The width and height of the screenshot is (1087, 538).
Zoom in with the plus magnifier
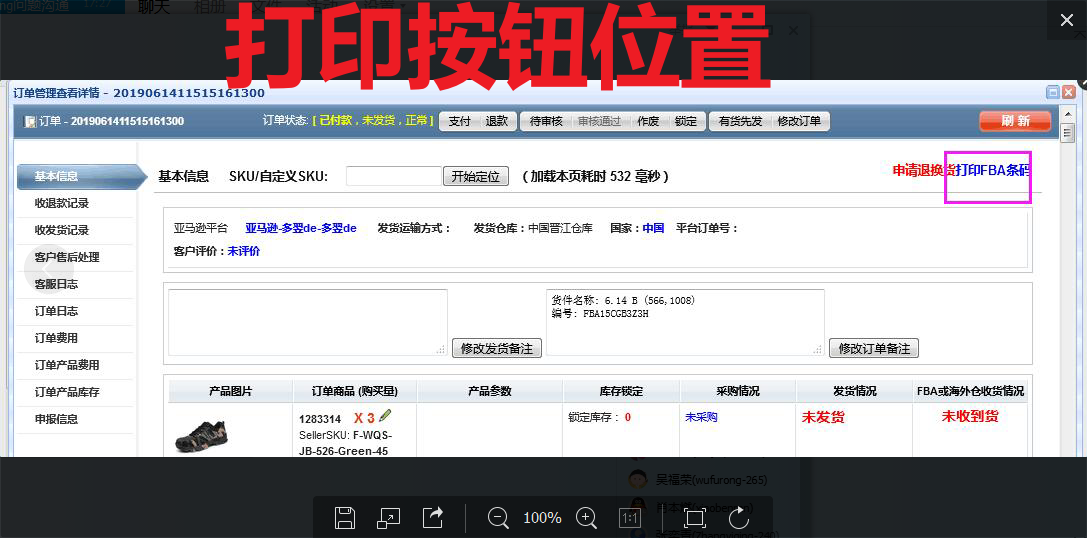587,517
